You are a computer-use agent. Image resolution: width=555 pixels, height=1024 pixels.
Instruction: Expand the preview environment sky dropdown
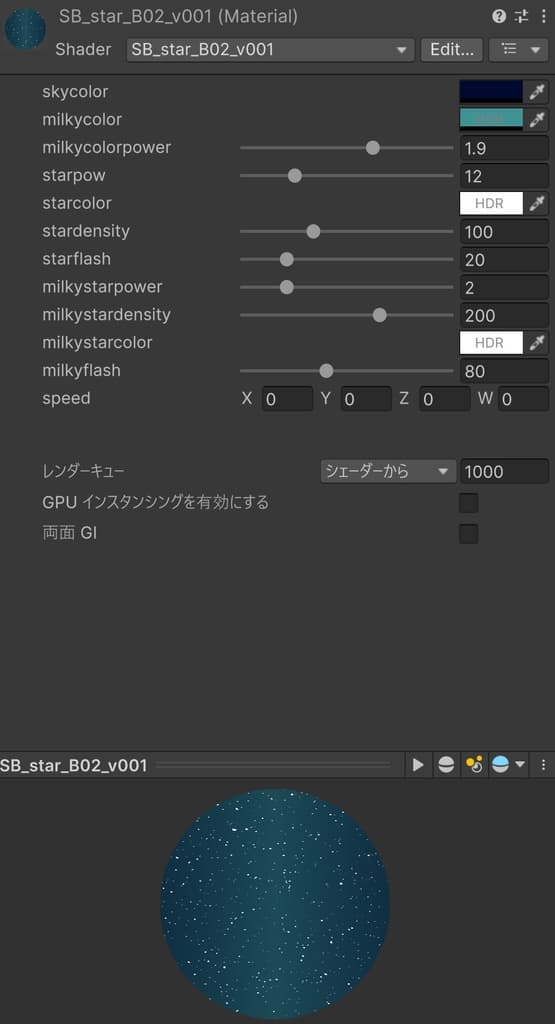click(x=508, y=764)
